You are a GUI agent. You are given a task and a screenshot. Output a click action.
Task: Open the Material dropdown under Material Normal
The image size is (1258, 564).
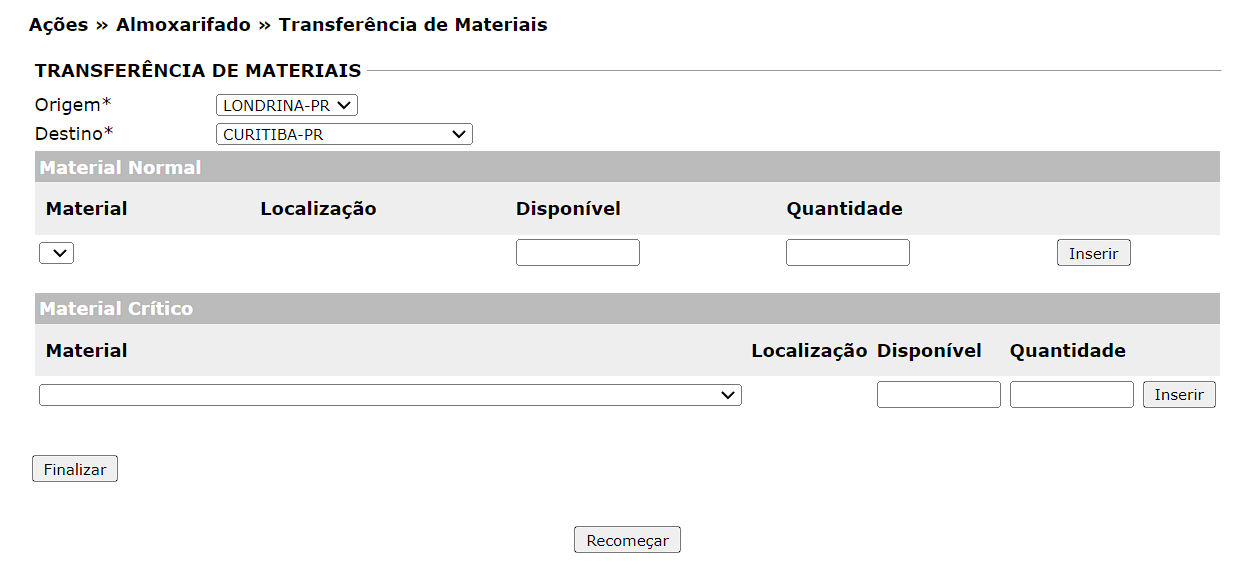pyautogui.click(x=56, y=253)
